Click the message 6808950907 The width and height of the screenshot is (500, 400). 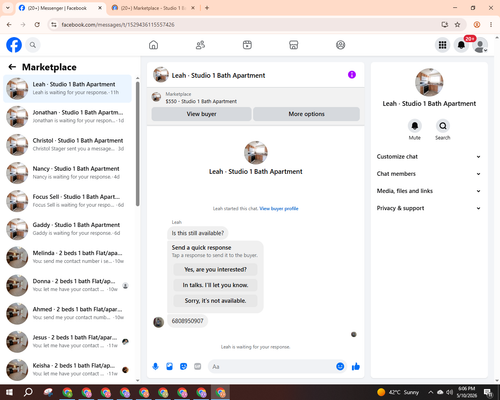[x=187, y=321]
